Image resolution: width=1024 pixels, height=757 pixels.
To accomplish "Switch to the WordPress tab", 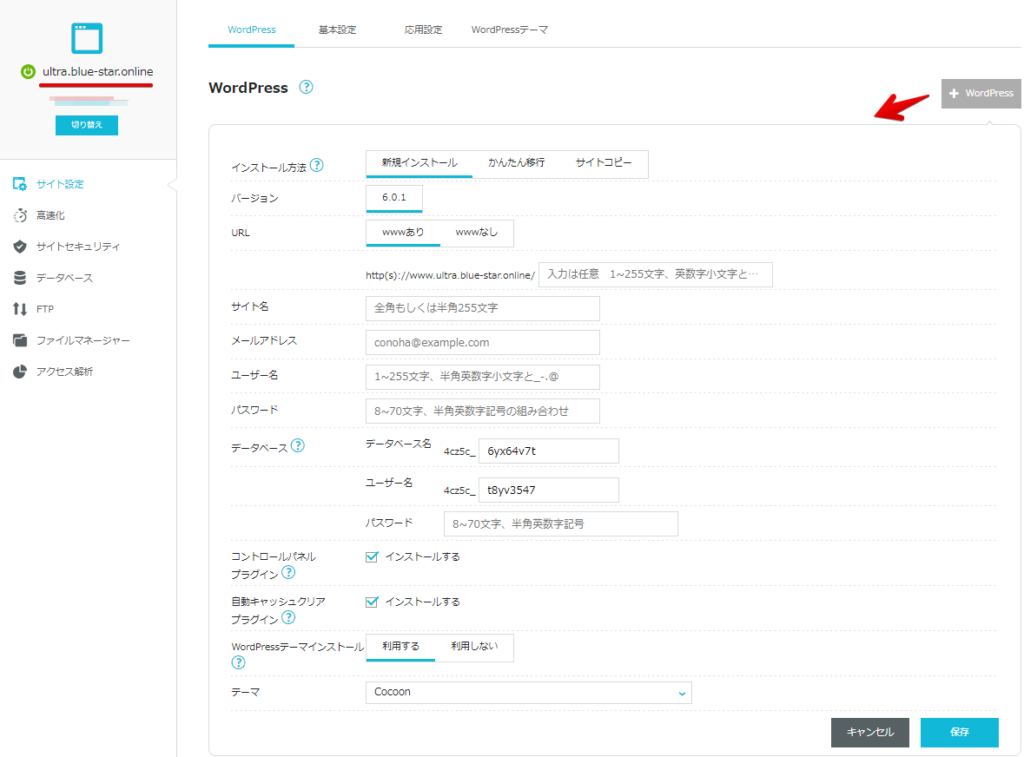I will coord(251,30).
